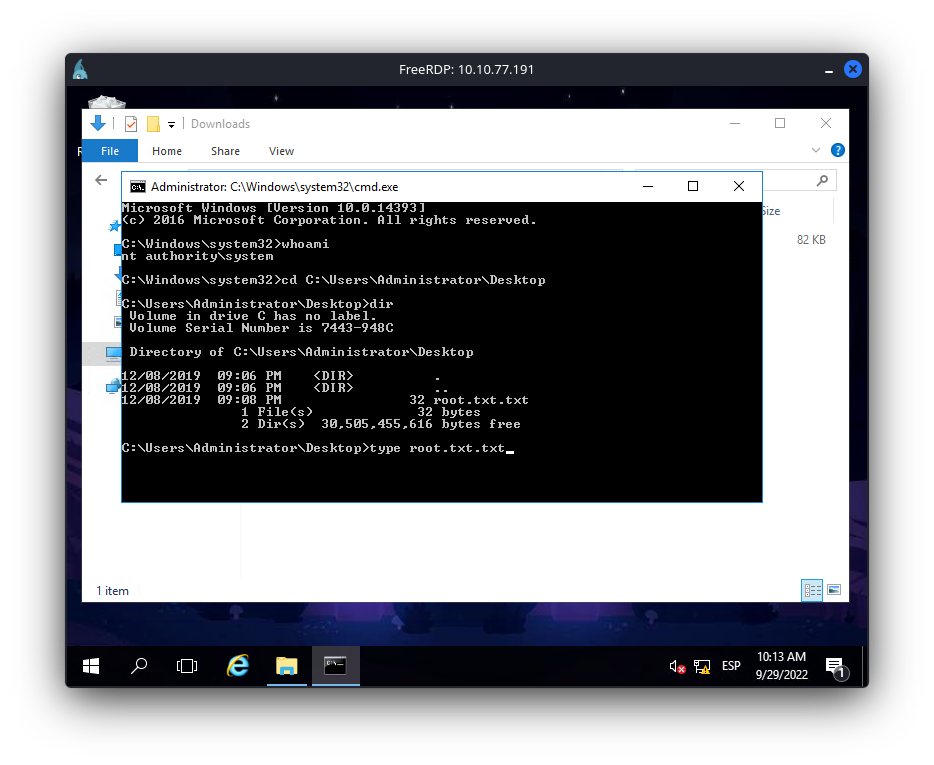Viewport: 934px width, 765px height.
Task: Click the Explorer Help question mark icon
Action: pyautogui.click(x=838, y=151)
